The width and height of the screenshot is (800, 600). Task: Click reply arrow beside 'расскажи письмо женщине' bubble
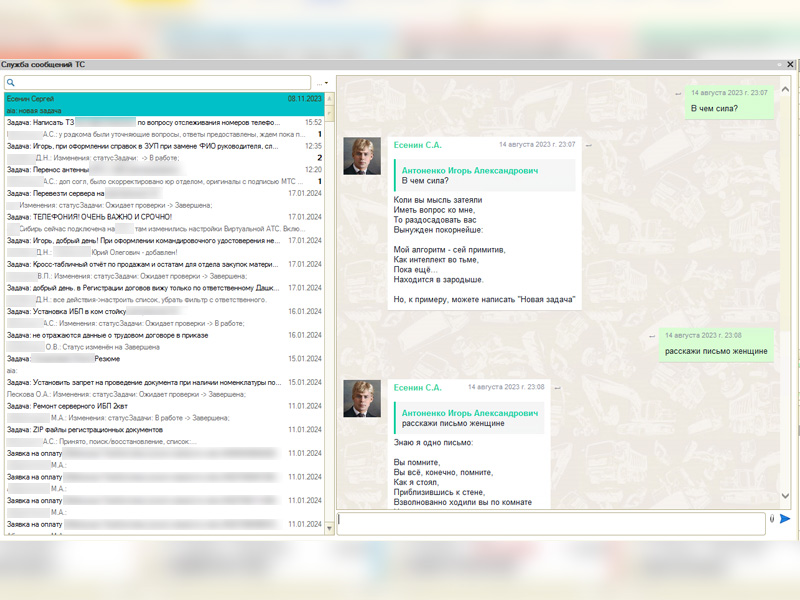point(651,335)
